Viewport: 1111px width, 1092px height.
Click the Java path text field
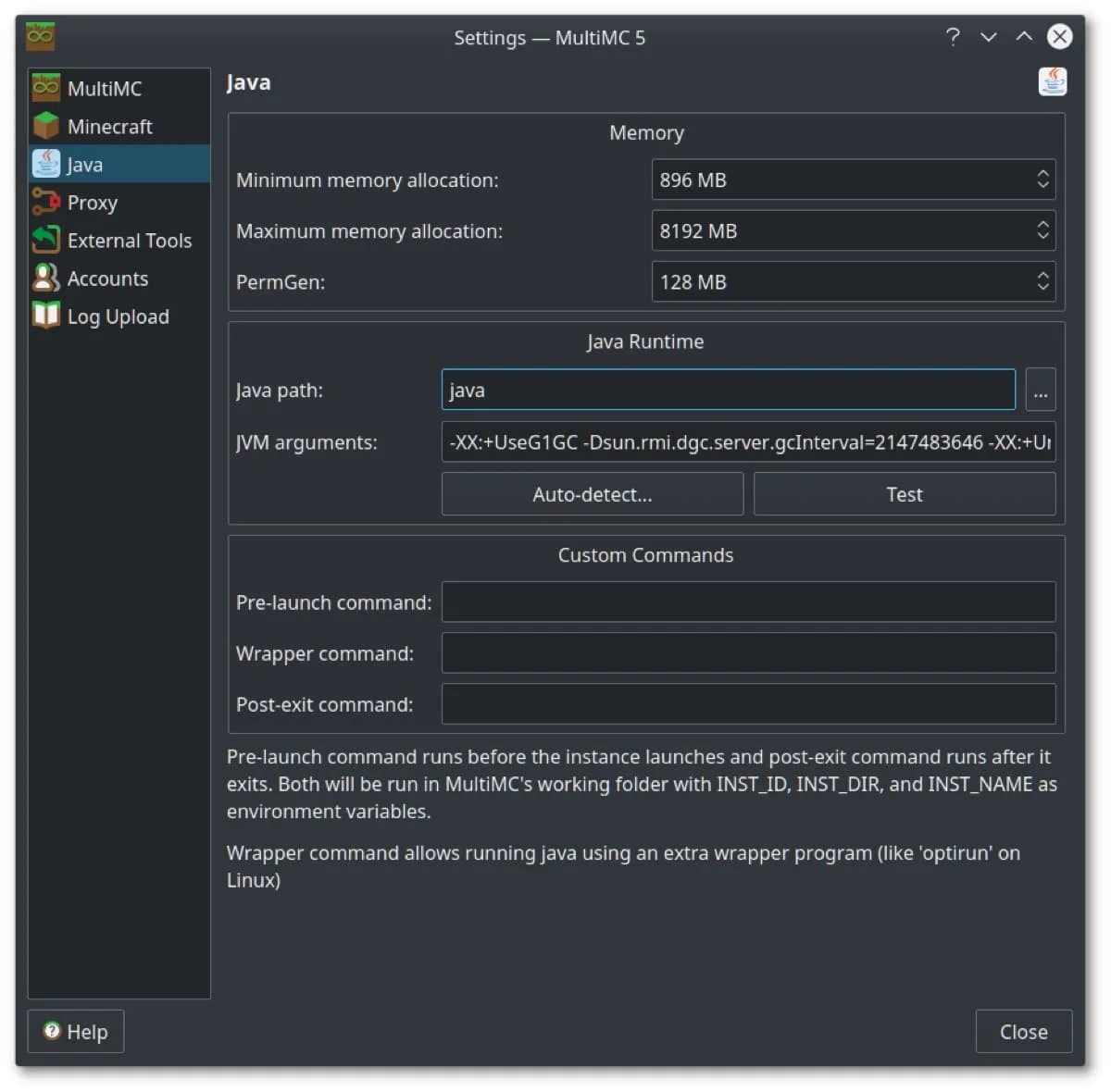(x=729, y=390)
